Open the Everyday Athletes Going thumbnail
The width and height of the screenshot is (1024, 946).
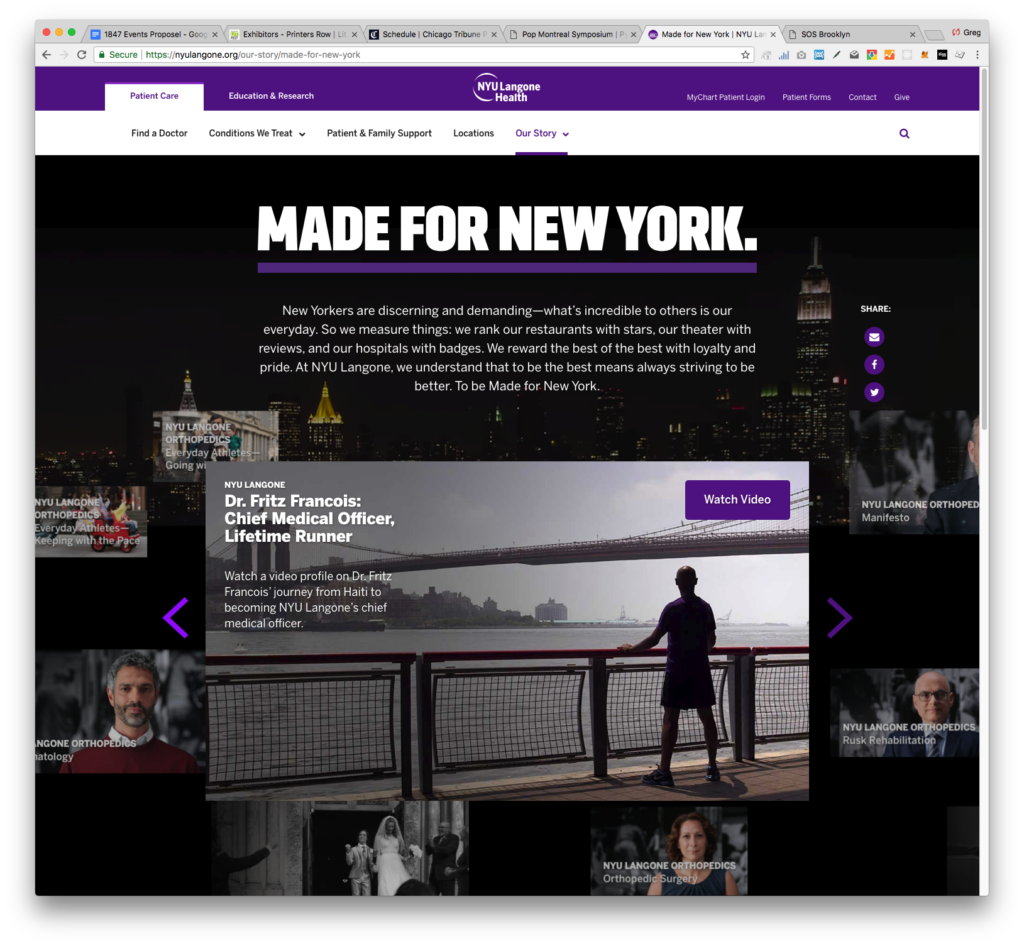click(216, 446)
